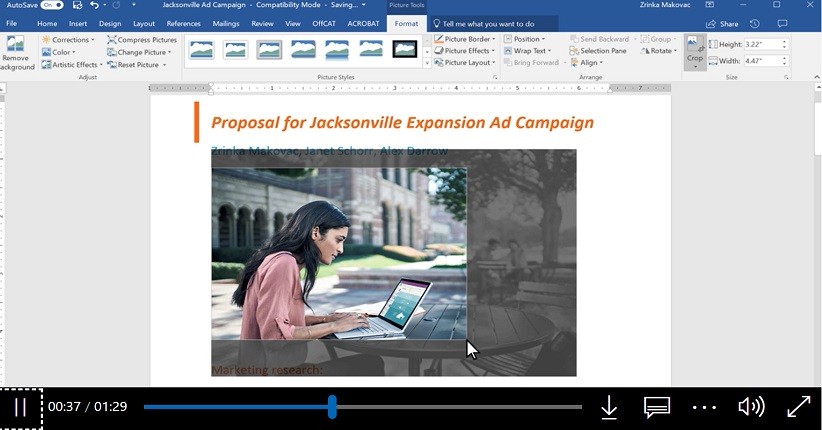Toggle the AutoSave switch
The width and height of the screenshot is (822, 430).
[x=51, y=5]
